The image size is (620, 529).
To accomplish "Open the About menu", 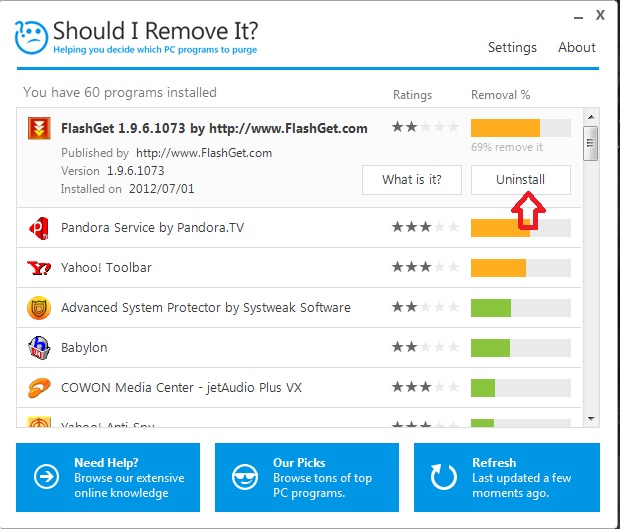I will coord(577,47).
